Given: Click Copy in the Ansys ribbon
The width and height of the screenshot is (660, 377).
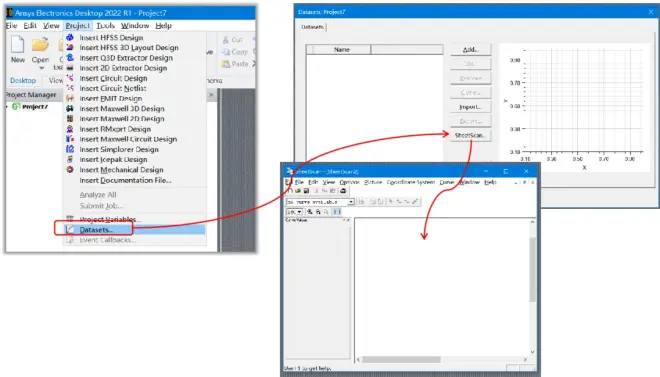Looking at the screenshot, I should (x=234, y=52).
